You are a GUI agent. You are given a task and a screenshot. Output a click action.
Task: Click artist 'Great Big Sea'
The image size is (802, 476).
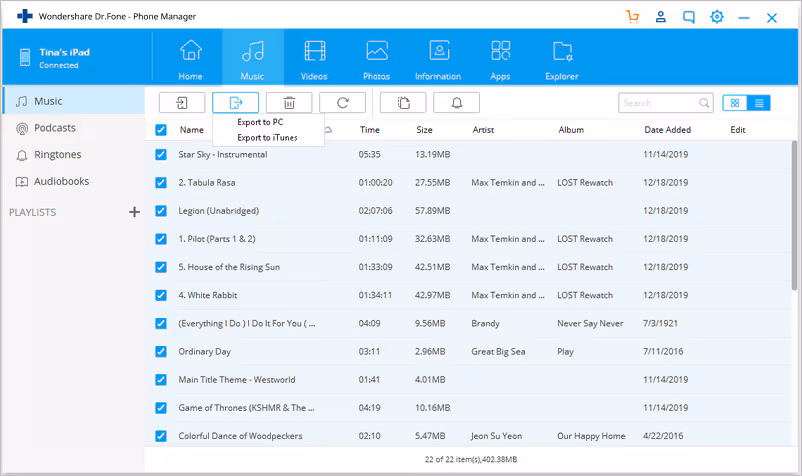pyautogui.click(x=498, y=351)
